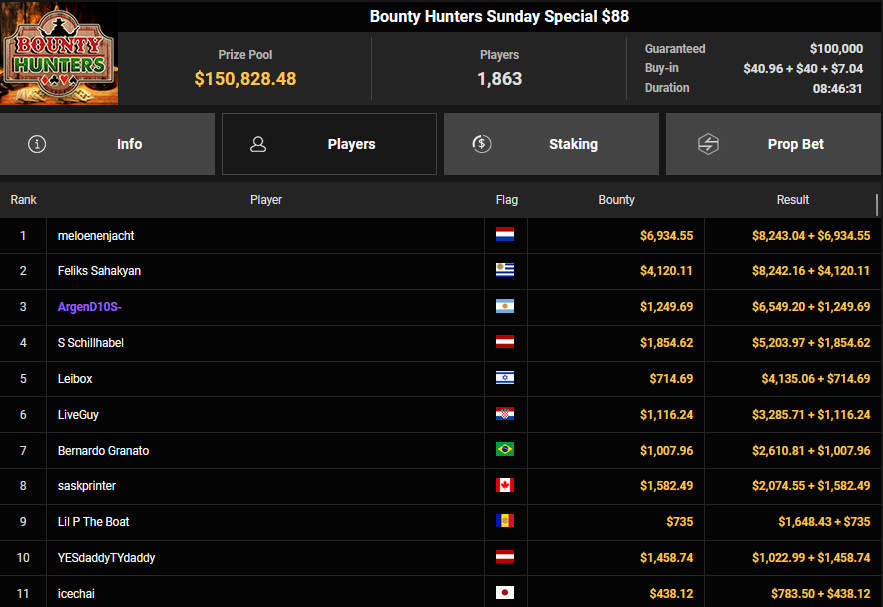Viewport: 883px width, 607px height.
Task: Click the Canada flag beside saskprinter
Action: pos(505,486)
